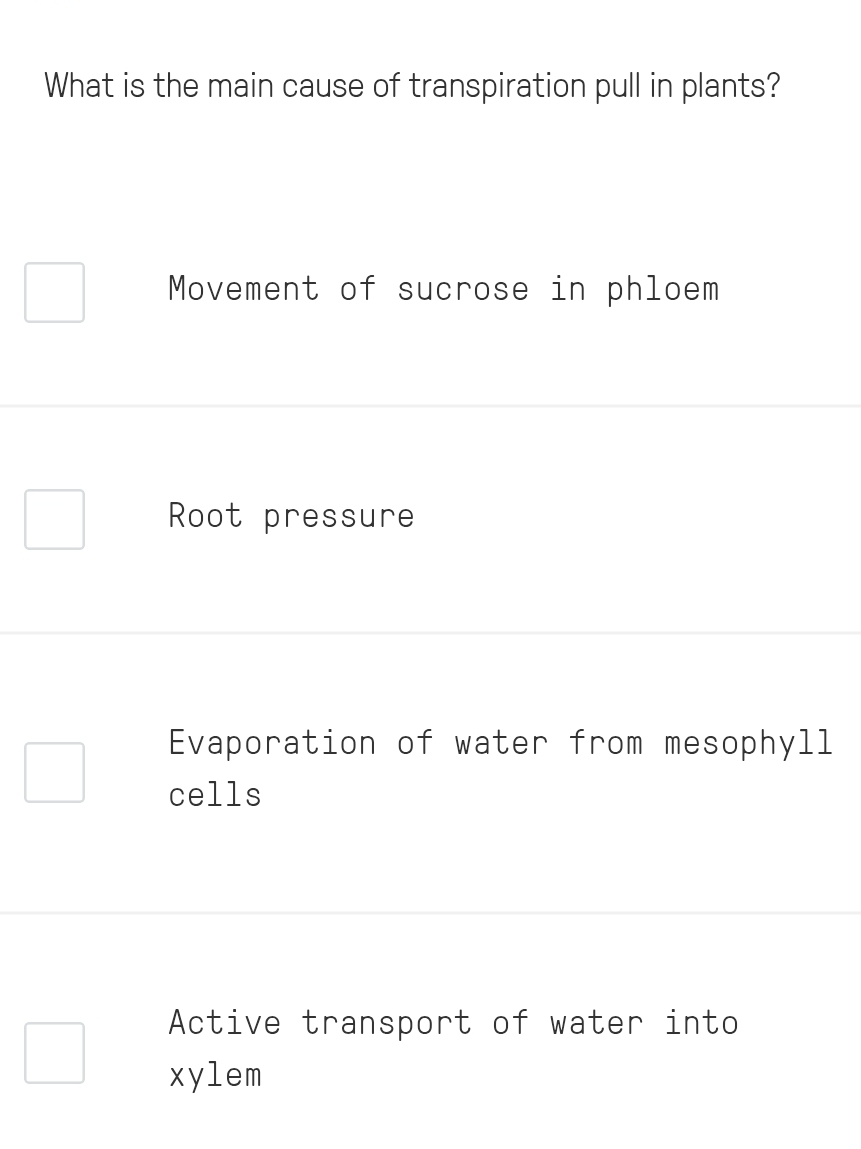Select the Root pressure answer option
Image resolution: width=861 pixels, height=1149 pixels.
pyautogui.click(x=291, y=517)
